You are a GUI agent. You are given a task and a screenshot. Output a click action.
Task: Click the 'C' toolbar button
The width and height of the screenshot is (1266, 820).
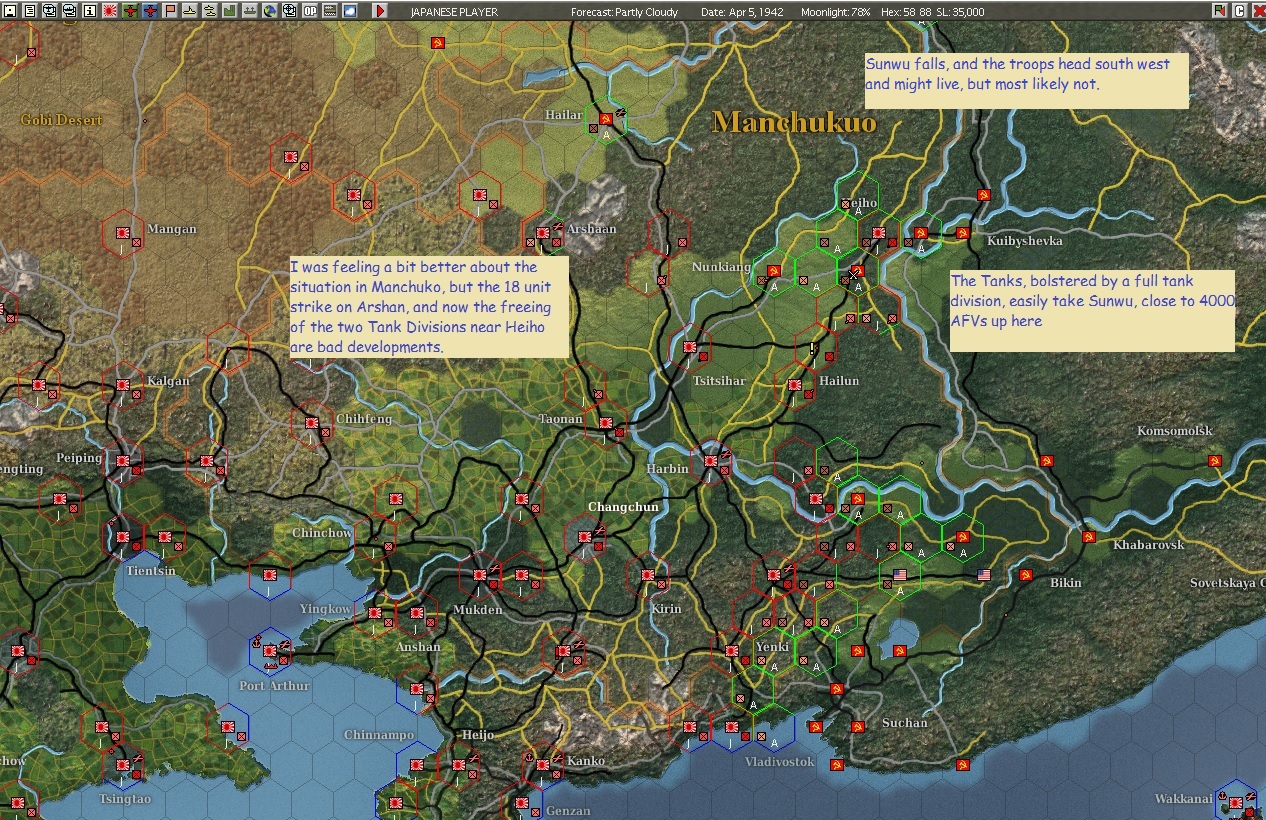[x=1239, y=11]
